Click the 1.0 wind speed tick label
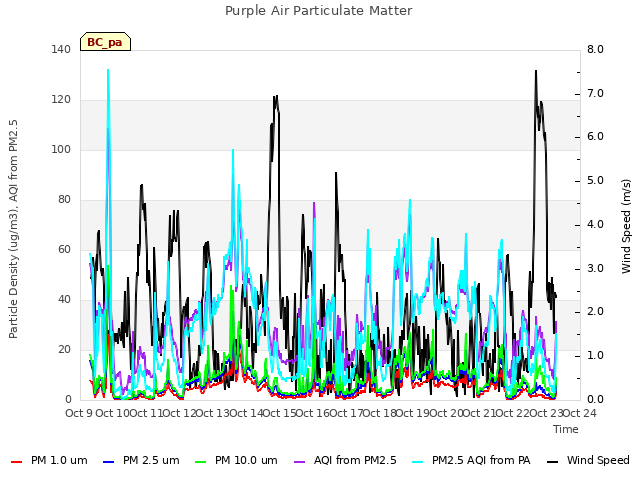This screenshot has width=640, height=480. point(595,356)
